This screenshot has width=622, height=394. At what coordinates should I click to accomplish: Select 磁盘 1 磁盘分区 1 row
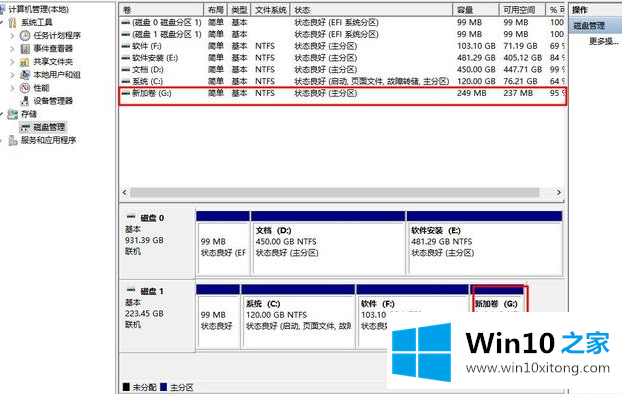343,35
